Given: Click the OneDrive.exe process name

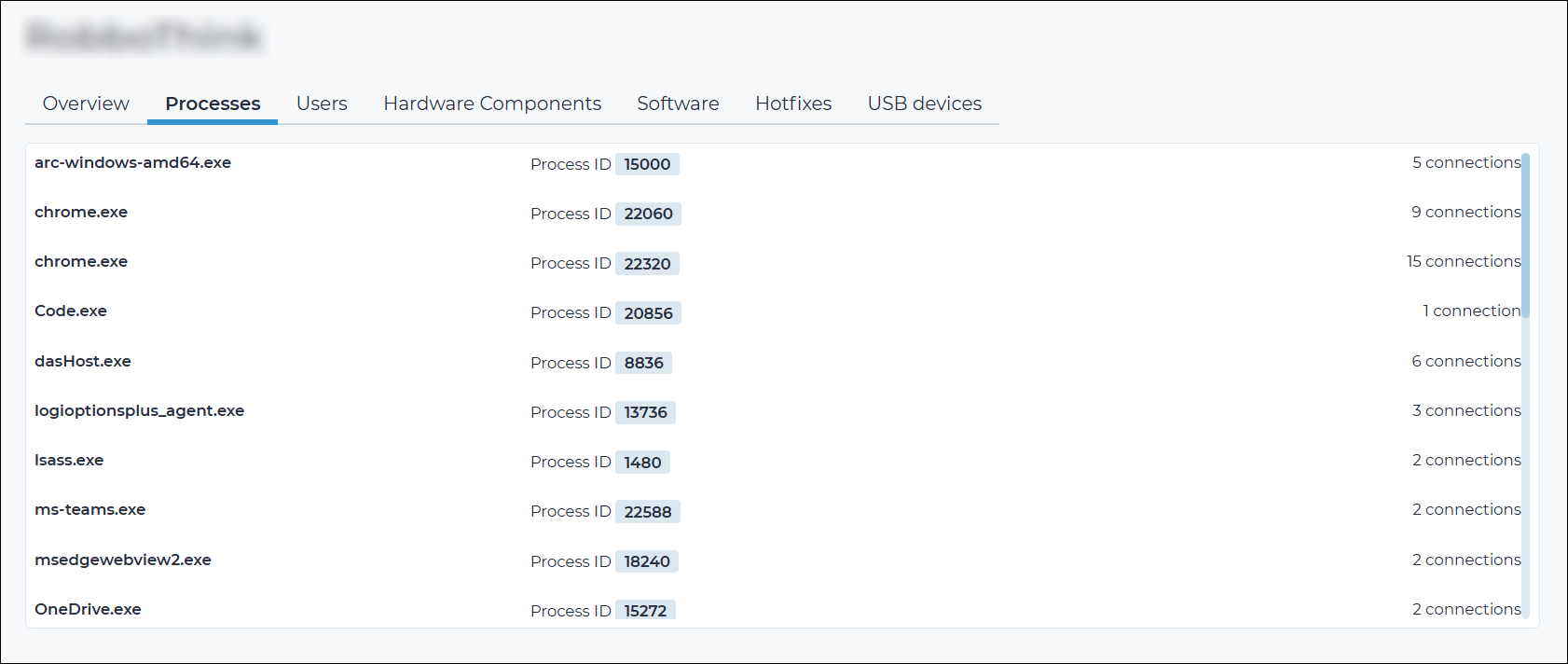Looking at the screenshot, I should click(x=88, y=609).
